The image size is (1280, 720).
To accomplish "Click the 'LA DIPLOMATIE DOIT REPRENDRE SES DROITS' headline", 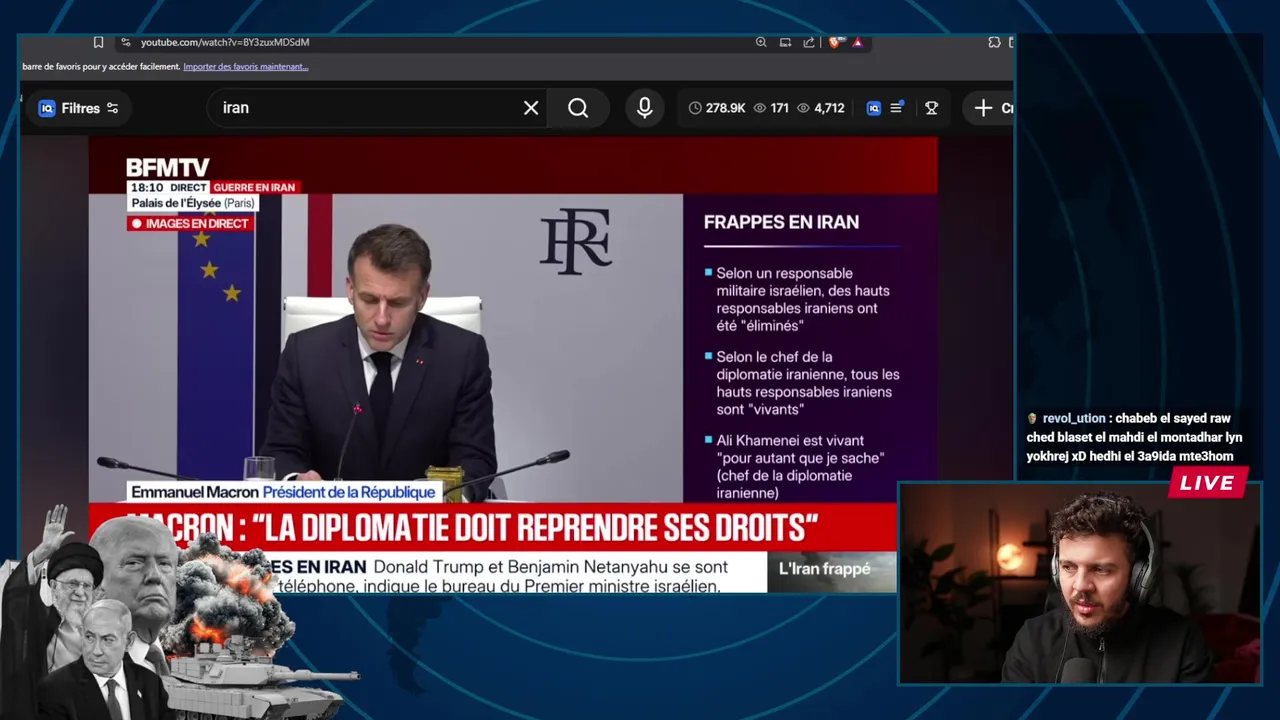I will [x=472, y=528].
